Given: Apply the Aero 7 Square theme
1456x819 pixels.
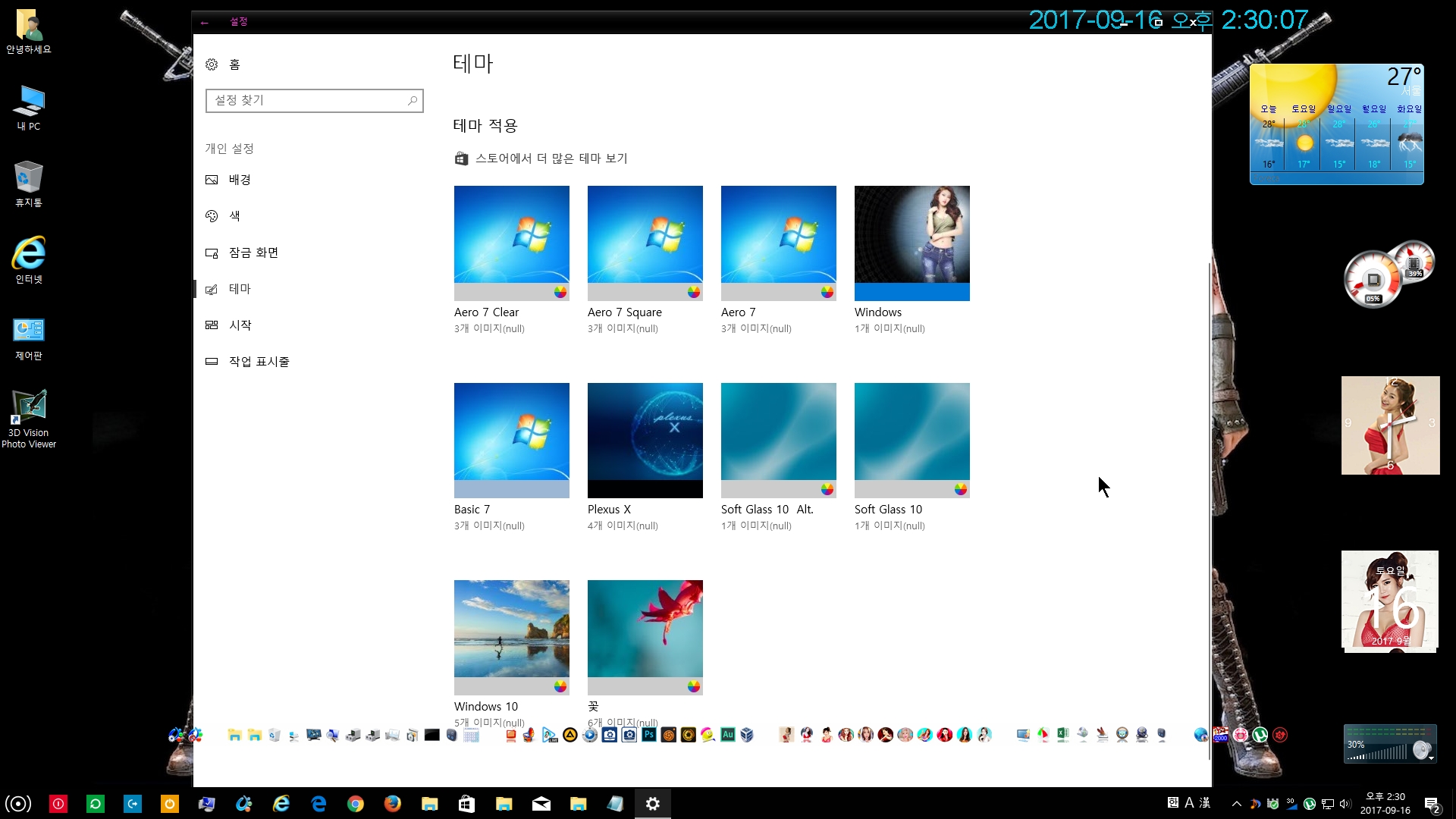Looking at the screenshot, I should (645, 243).
